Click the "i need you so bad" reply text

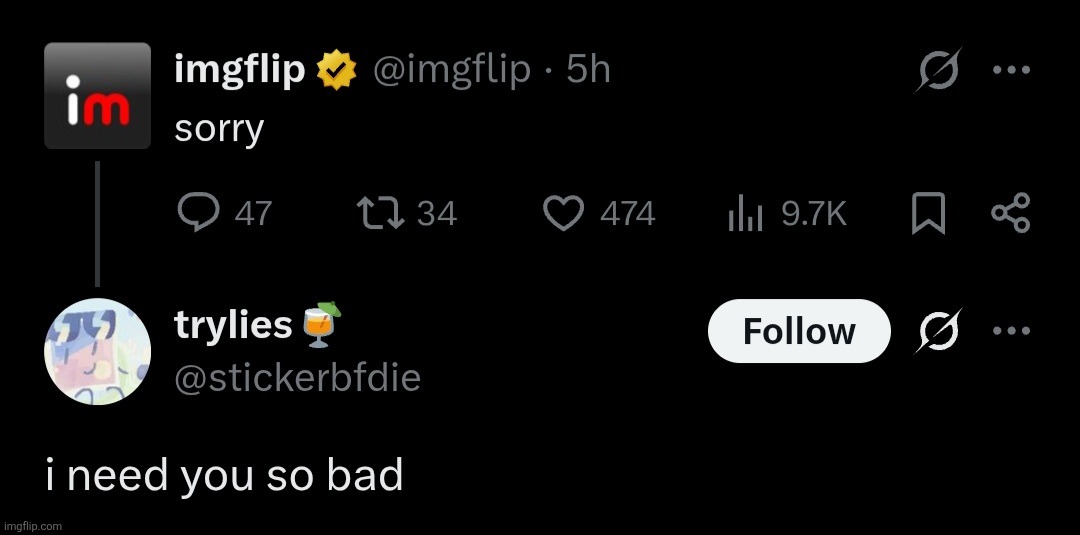(x=224, y=475)
